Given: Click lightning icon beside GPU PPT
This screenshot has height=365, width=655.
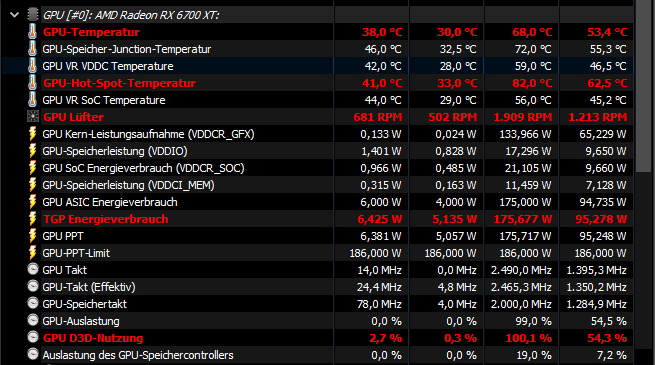Looking at the screenshot, I should point(33,236).
